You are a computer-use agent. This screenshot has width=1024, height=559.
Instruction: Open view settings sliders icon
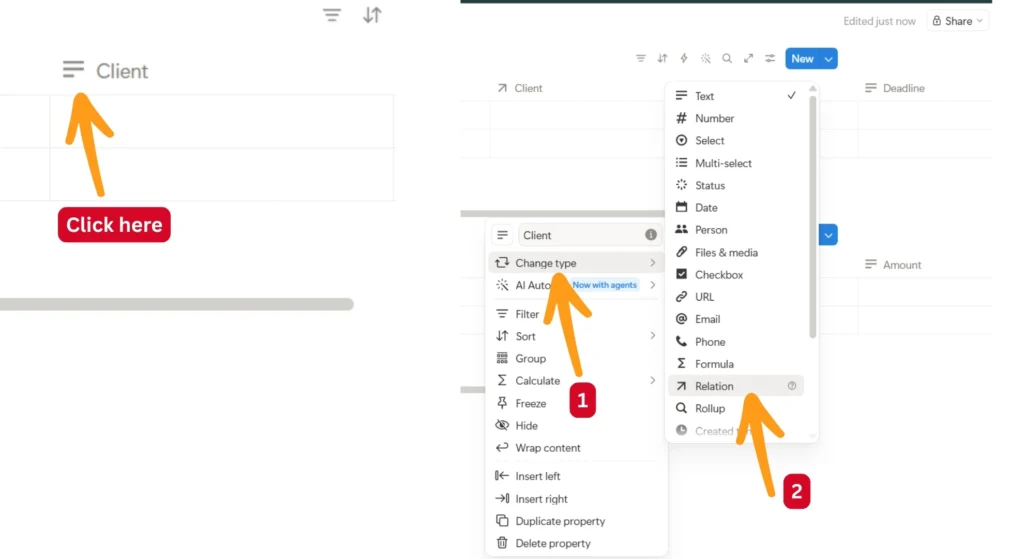(770, 58)
